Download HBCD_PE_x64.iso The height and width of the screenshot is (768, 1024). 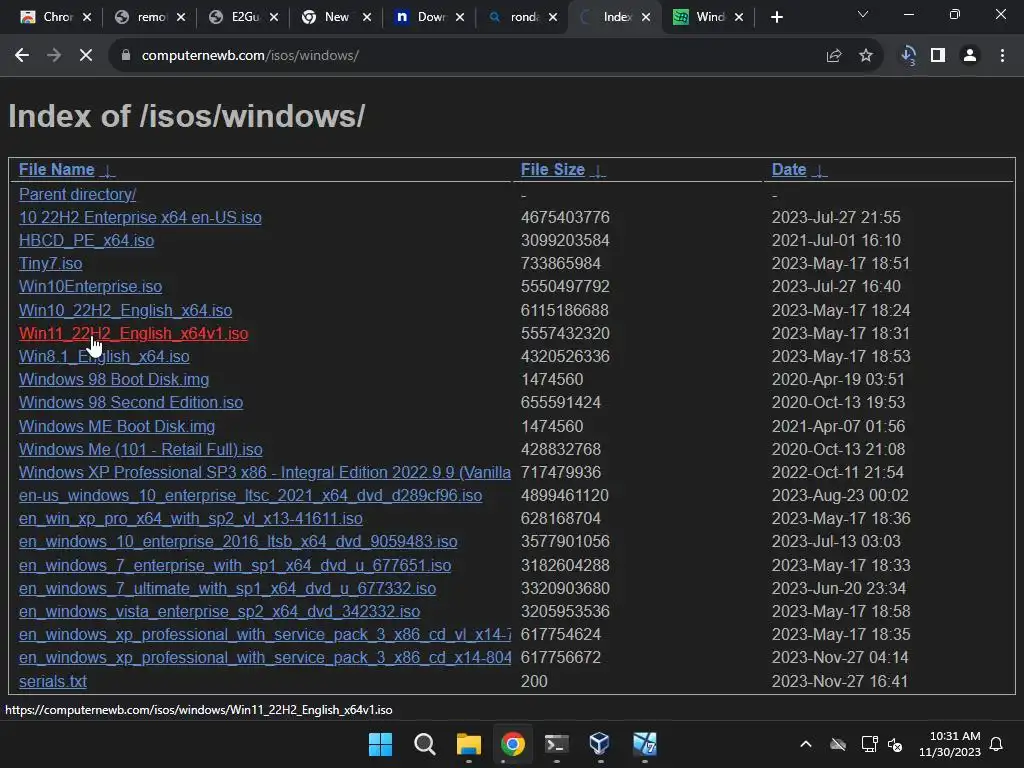coord(87,240)
